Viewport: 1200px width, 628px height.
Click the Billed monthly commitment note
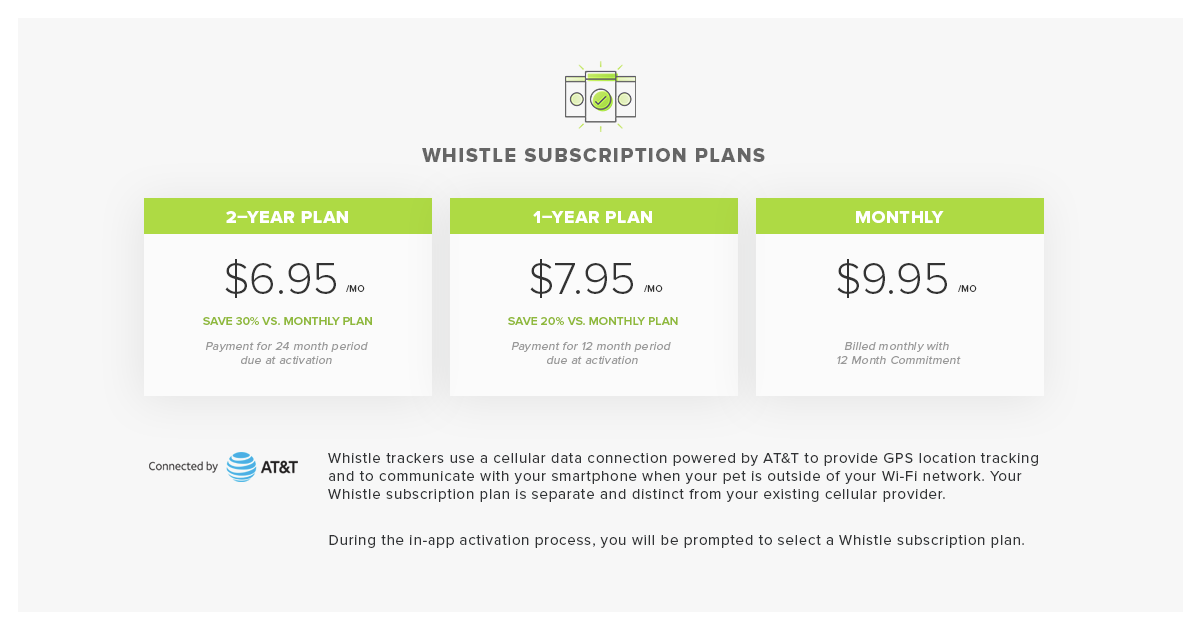[x=898, y=353]
